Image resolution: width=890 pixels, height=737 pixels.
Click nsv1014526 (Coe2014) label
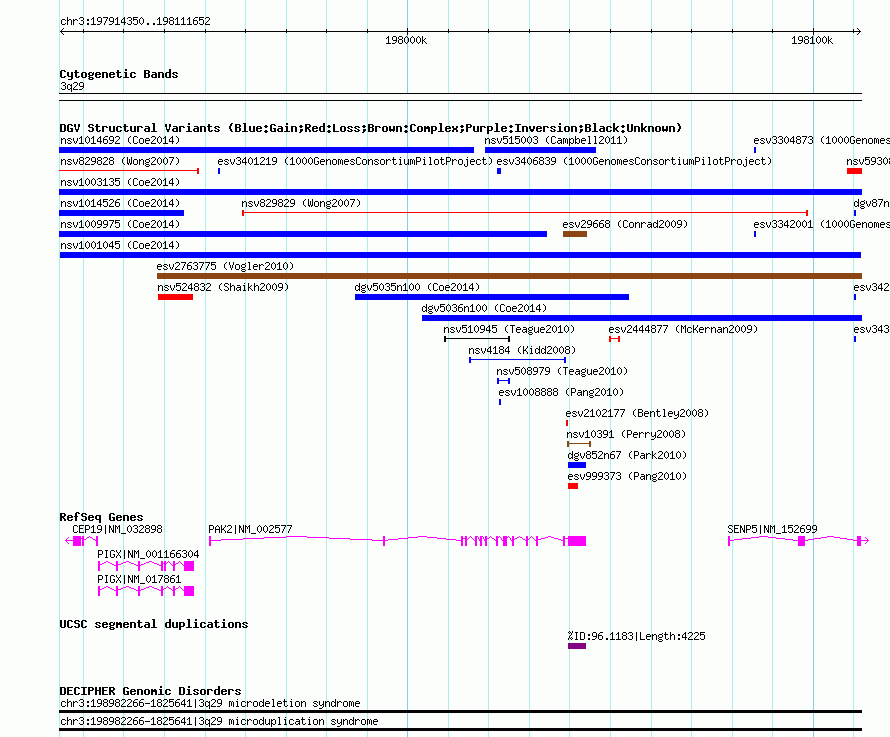click(120, 203)
